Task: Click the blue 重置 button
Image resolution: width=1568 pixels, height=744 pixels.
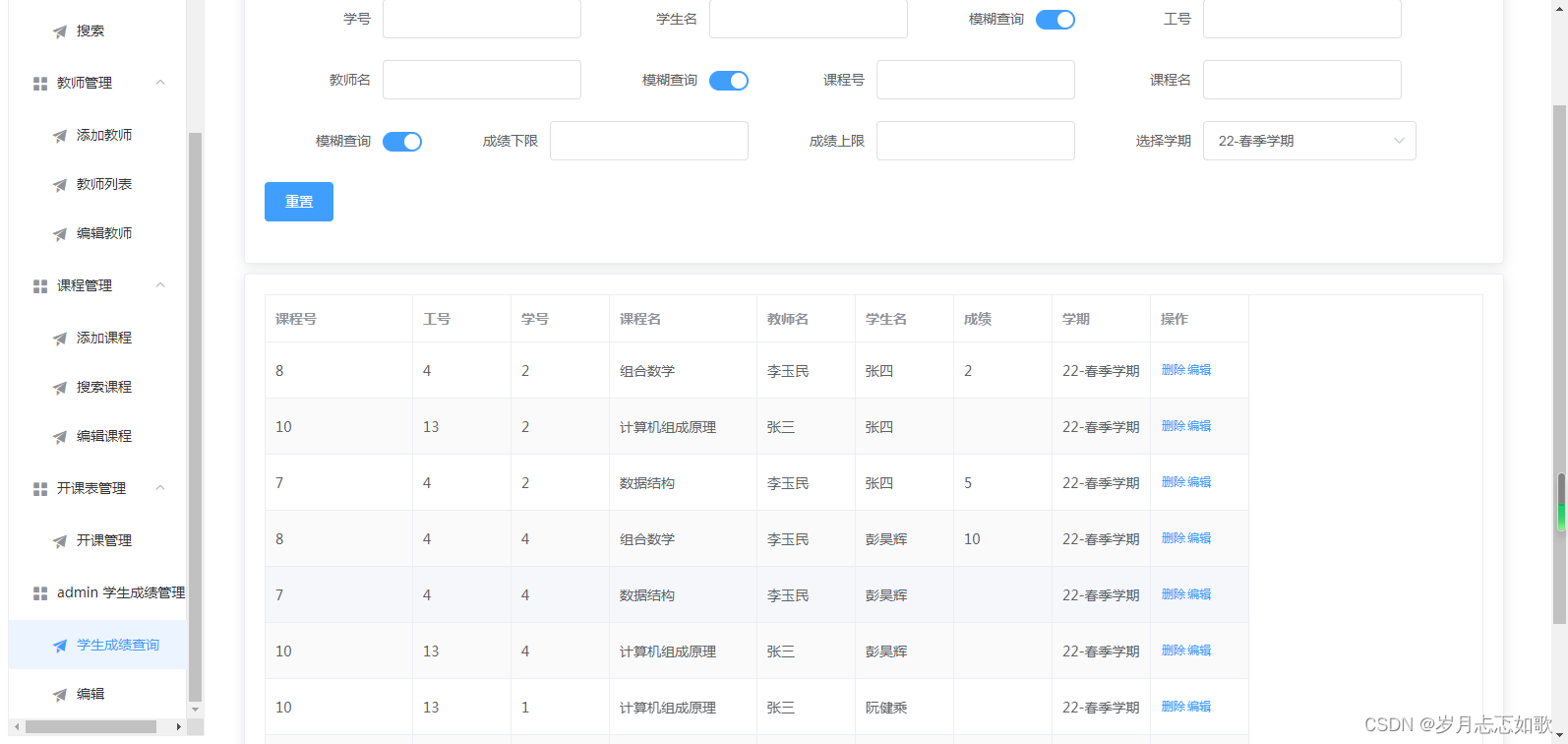Action: coord(299,202)
